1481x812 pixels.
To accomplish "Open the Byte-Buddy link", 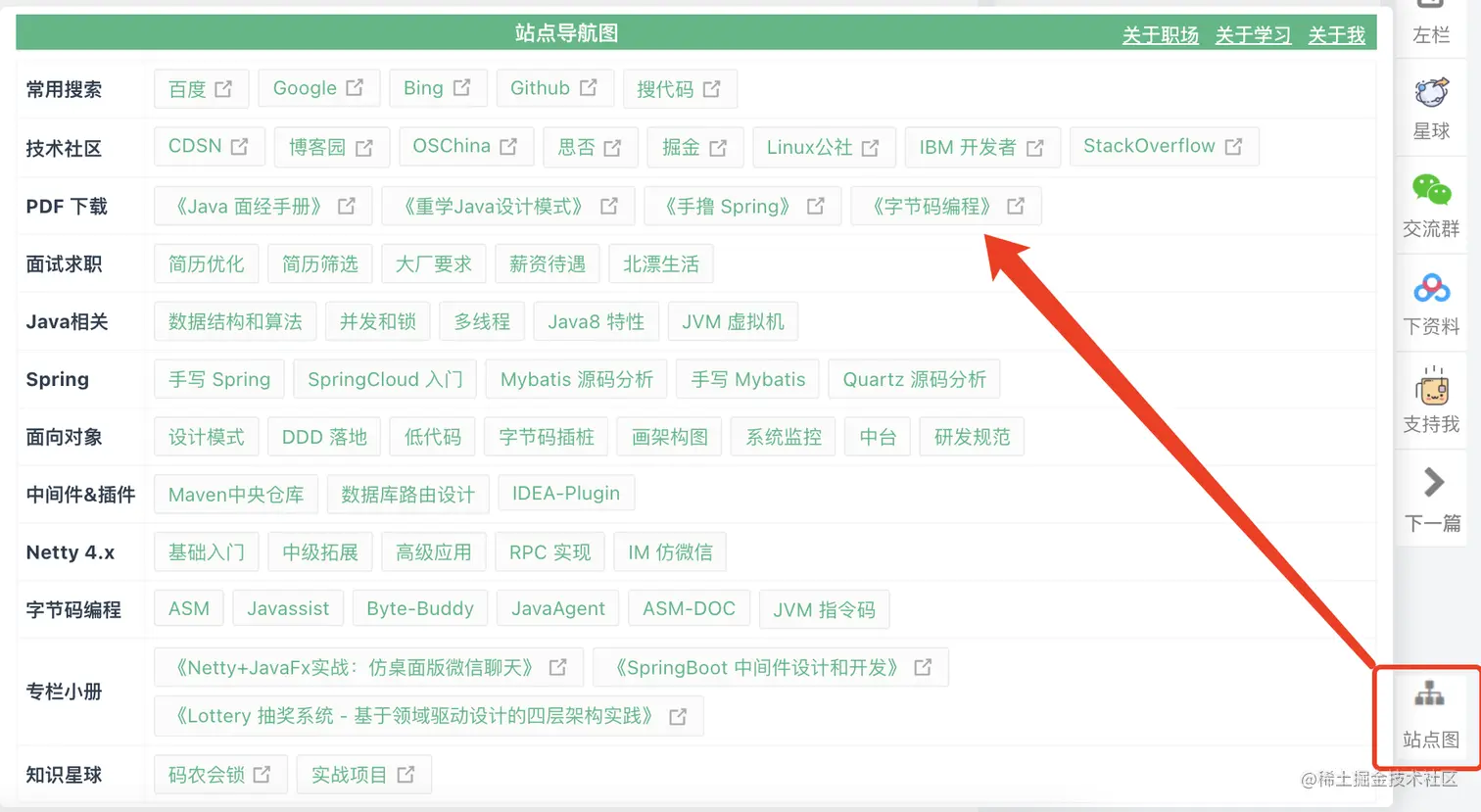I will 419,609.
